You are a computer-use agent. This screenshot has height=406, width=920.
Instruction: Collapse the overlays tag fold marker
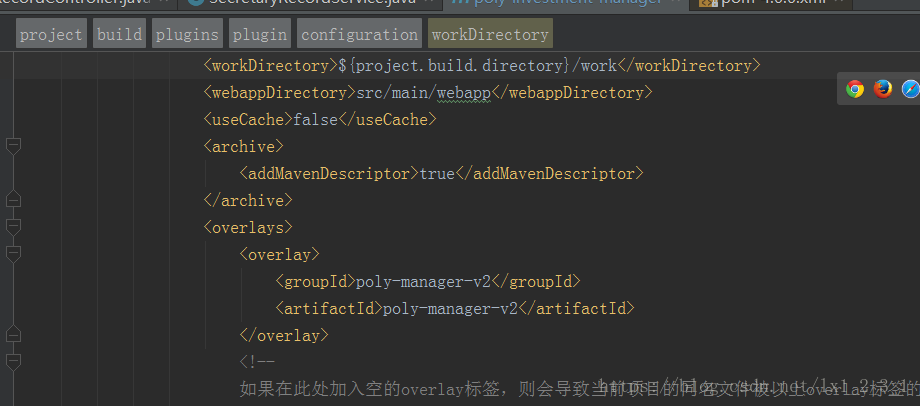click(x=13, y=226)
